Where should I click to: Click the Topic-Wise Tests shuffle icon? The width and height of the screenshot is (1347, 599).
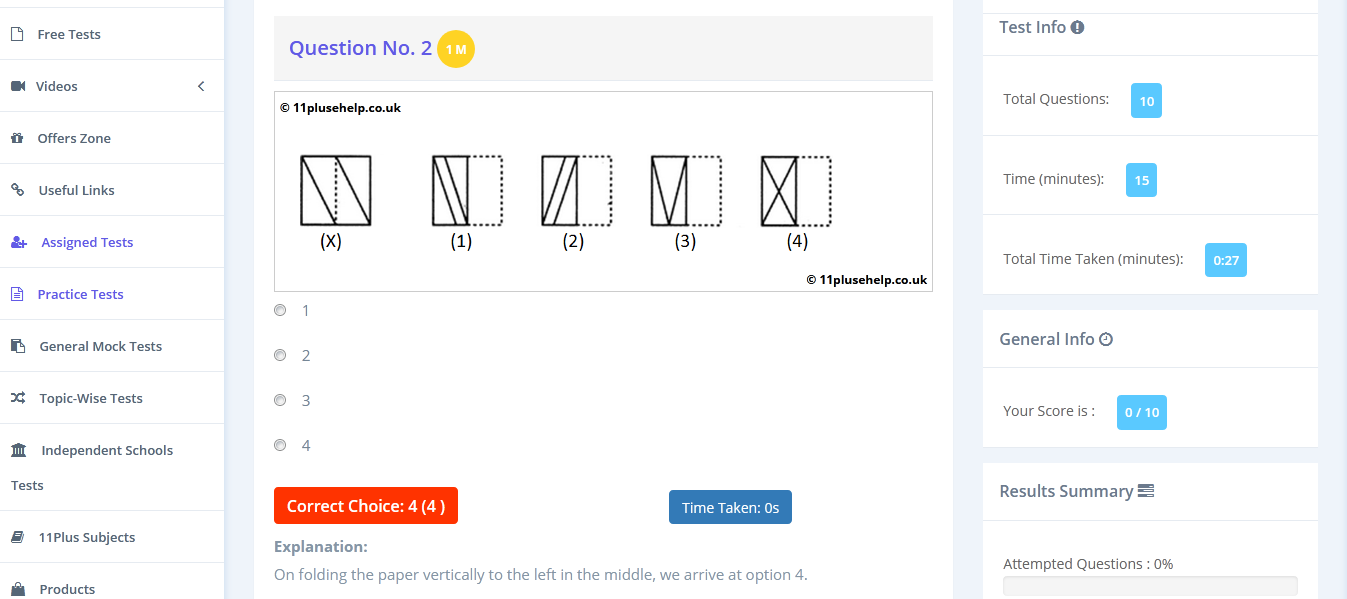(x=18, y=398)
